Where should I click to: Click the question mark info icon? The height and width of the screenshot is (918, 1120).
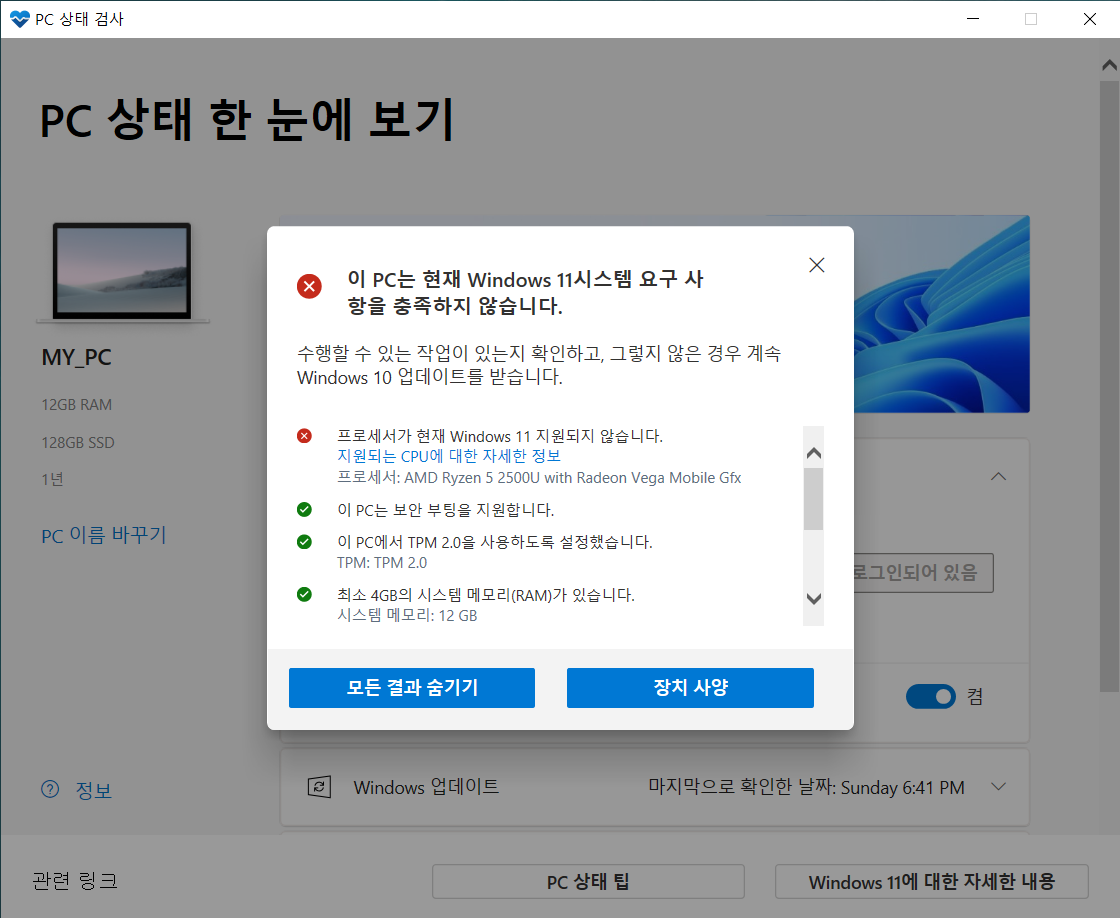tap(50, 789)
